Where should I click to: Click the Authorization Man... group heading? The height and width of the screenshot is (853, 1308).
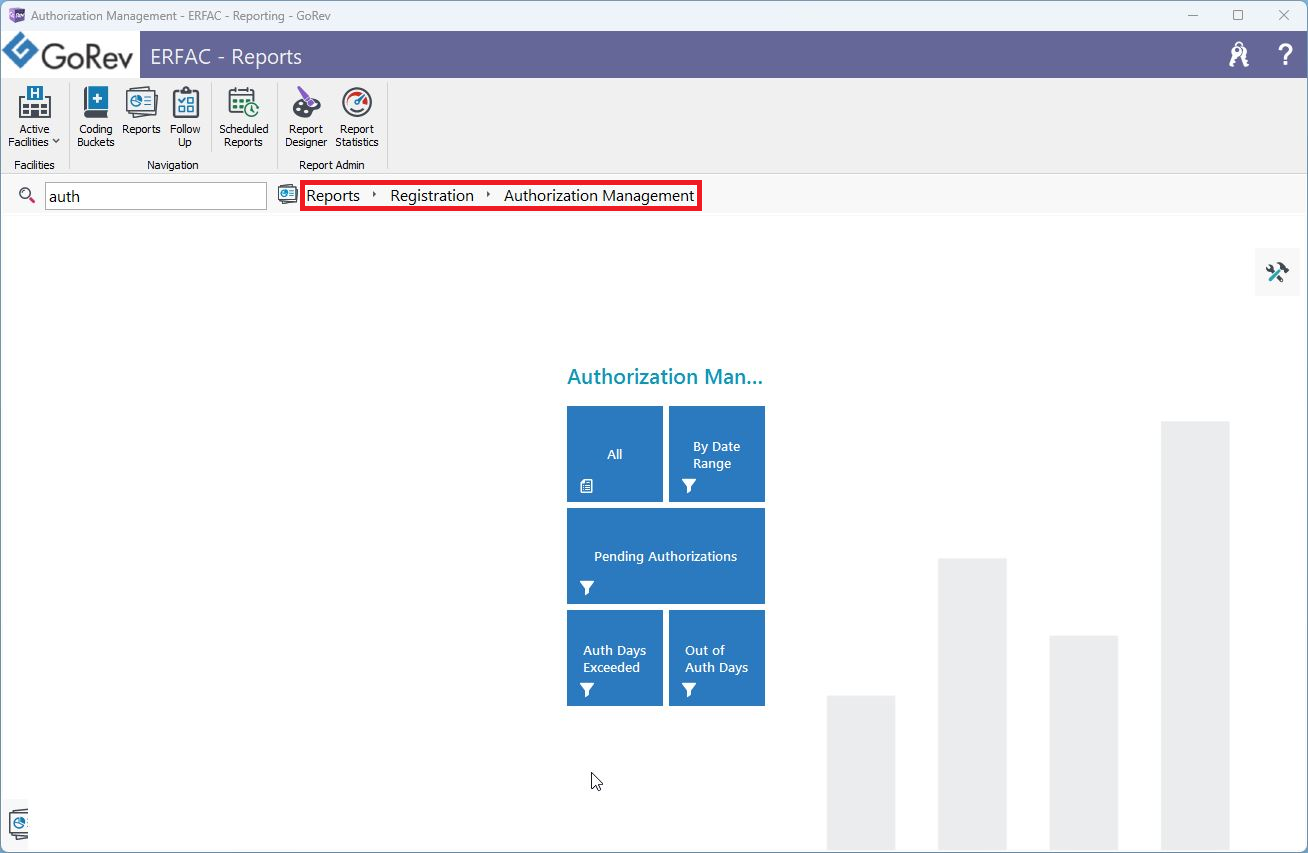665,377
